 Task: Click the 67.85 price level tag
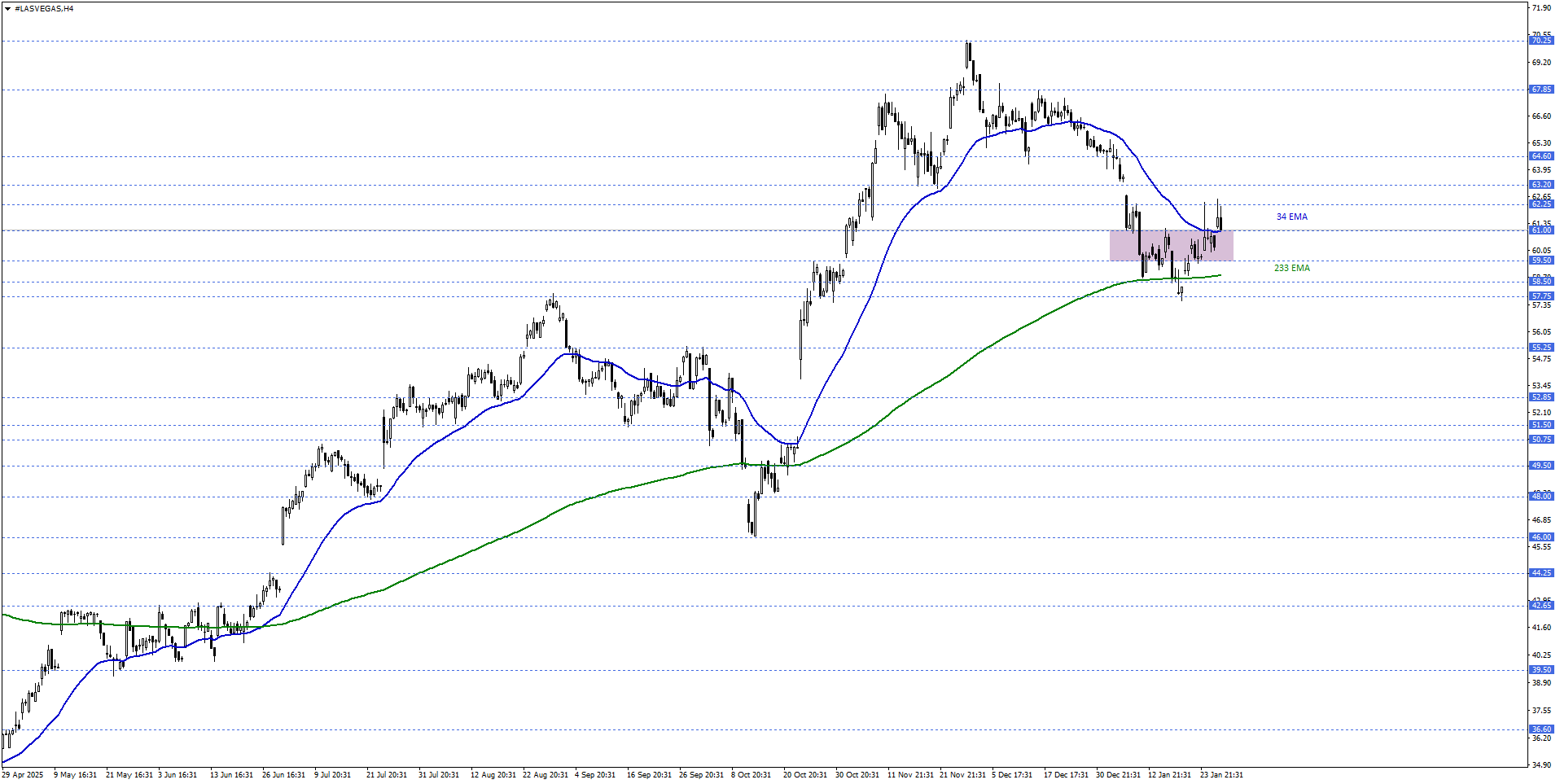pyautogui.click(x=1540, y=90)
